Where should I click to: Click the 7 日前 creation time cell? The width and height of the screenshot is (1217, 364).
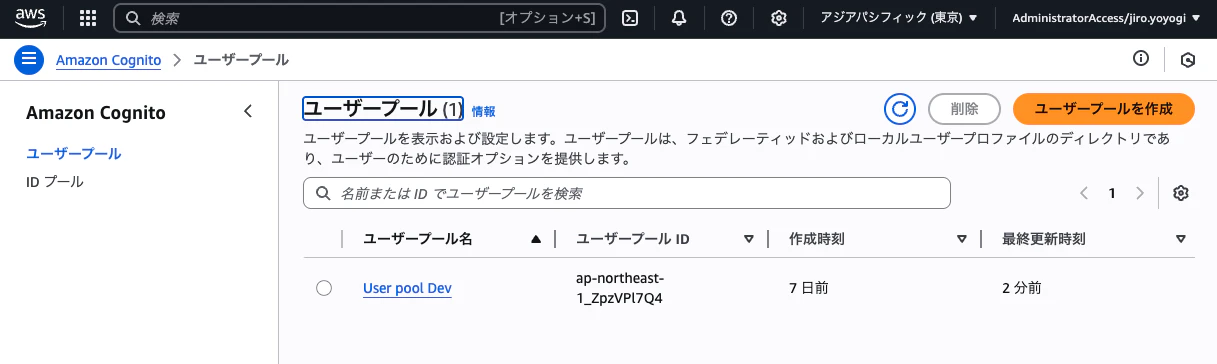tap(809, 288)
